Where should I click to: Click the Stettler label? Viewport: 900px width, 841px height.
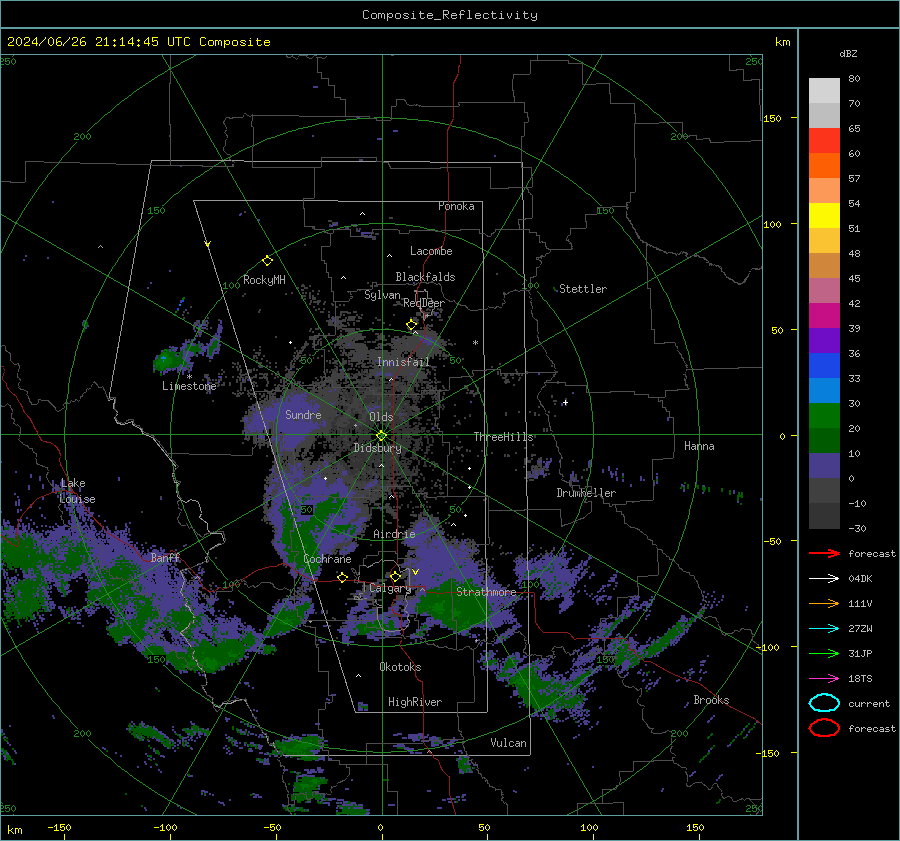583,289
